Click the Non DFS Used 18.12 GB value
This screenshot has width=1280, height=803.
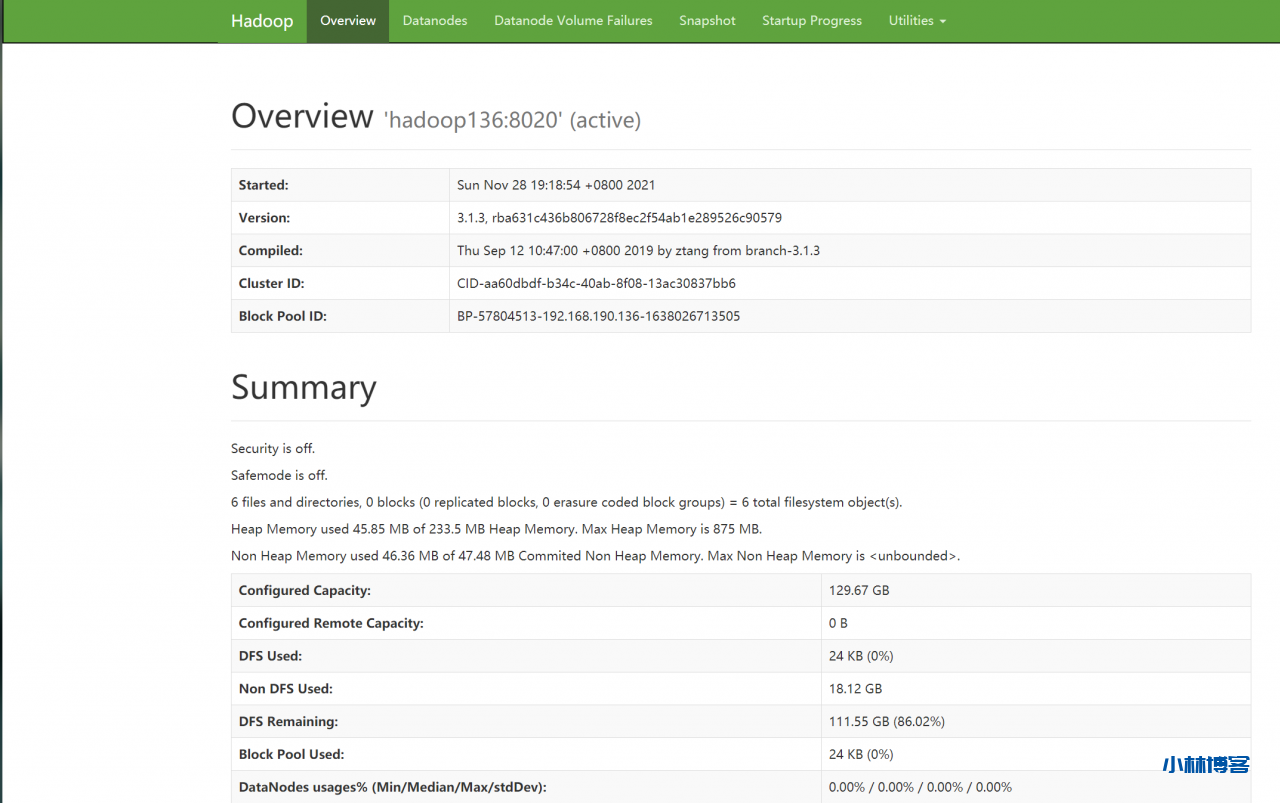(x=855, y=689)
